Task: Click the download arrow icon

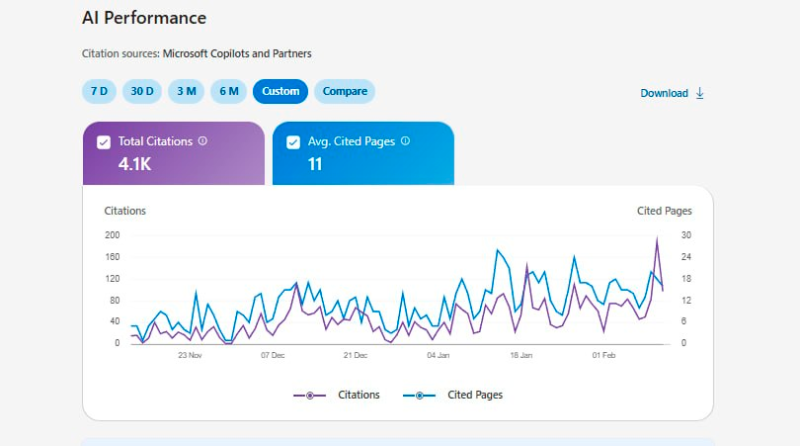Action: pyautogui.click(x=700, y=93)
